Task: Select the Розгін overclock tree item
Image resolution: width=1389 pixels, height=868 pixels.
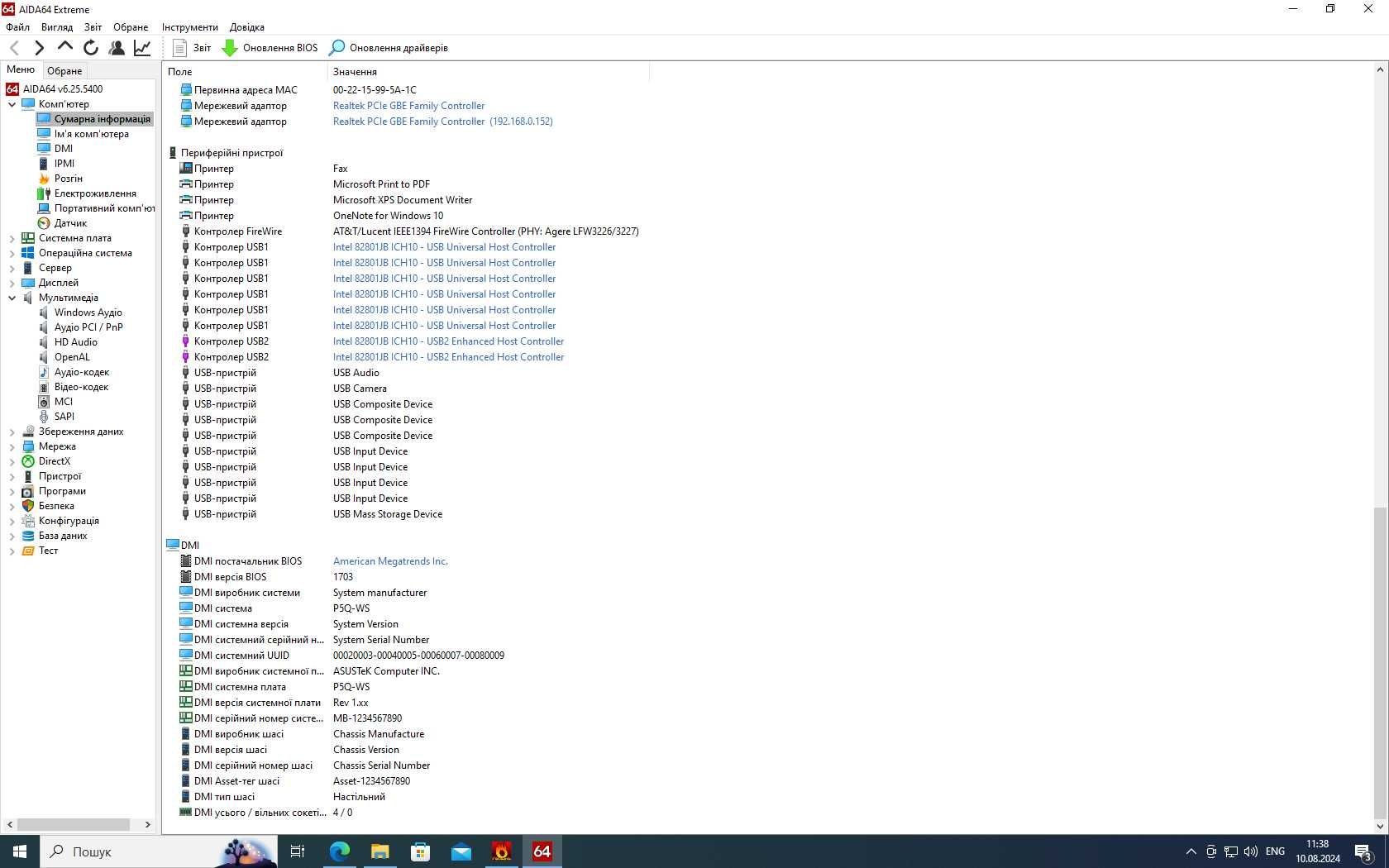Action: point(68,179)
